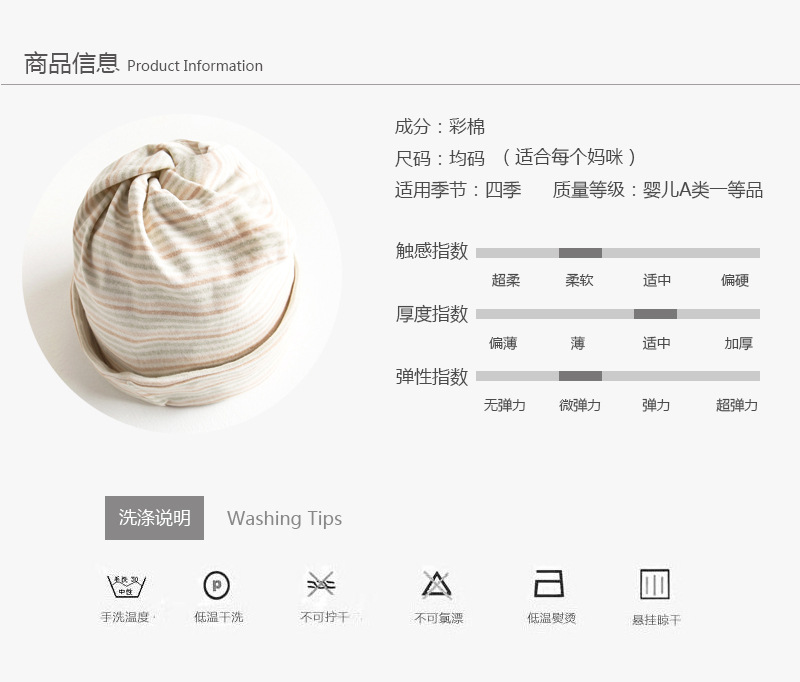The image size is (800, 682).
Task: Click the dark marker on 弹性指数 bar
Action: pos(580,376)
